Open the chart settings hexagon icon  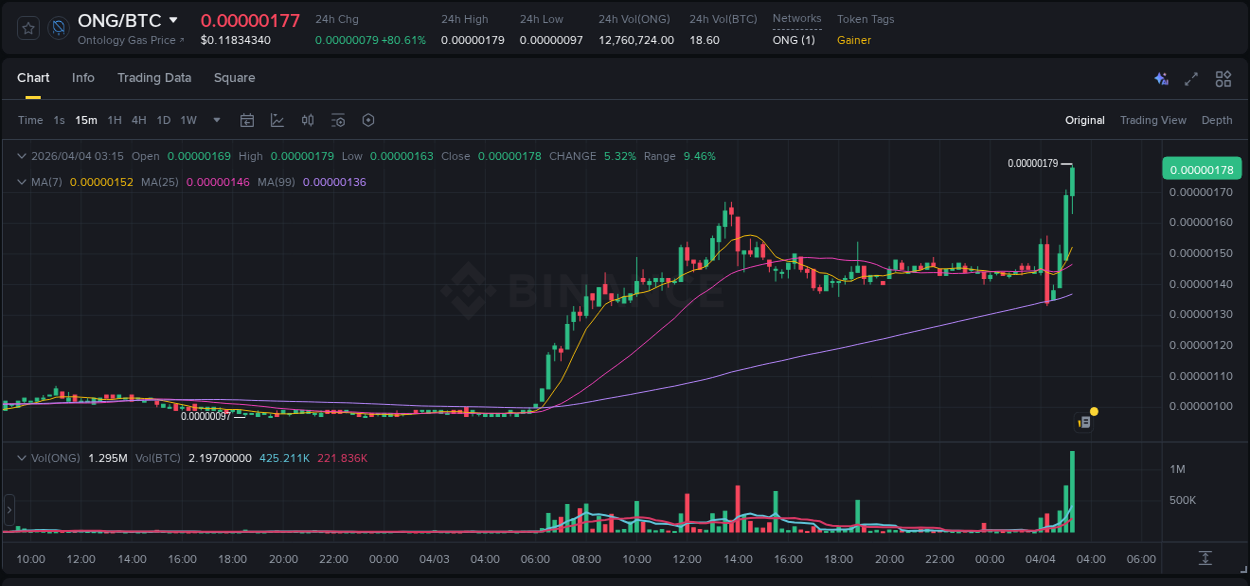pyautogui.click(x=368, y=120)
